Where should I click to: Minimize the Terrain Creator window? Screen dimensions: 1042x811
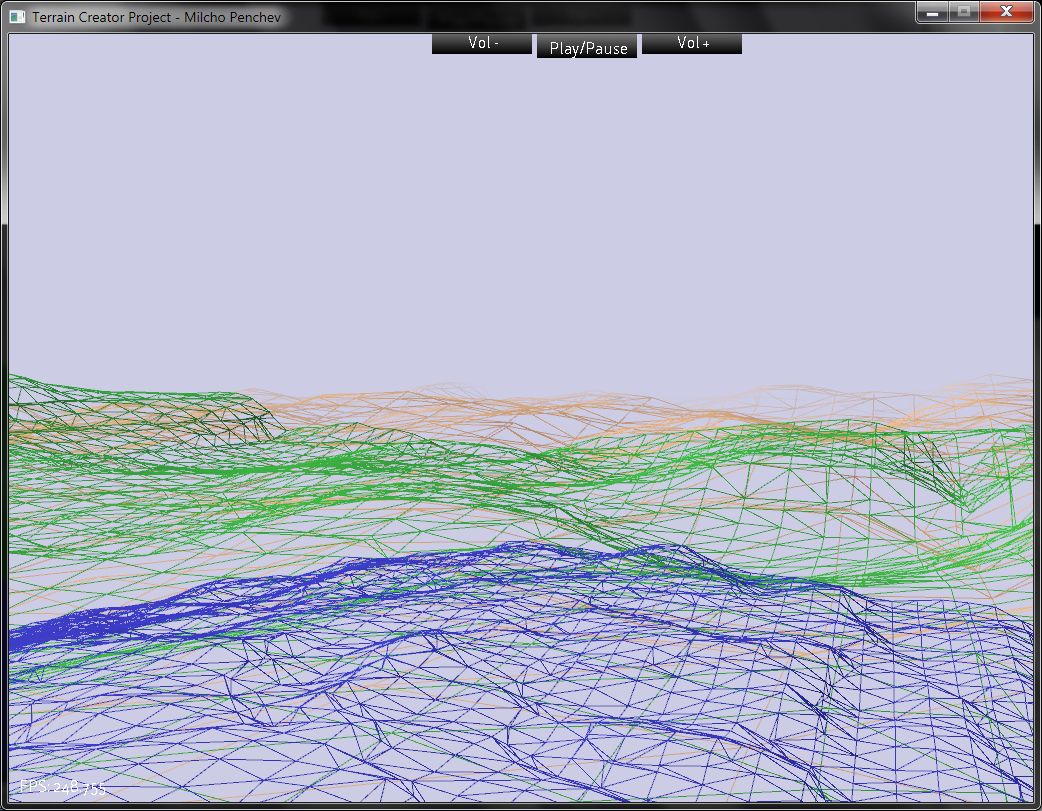933,12
